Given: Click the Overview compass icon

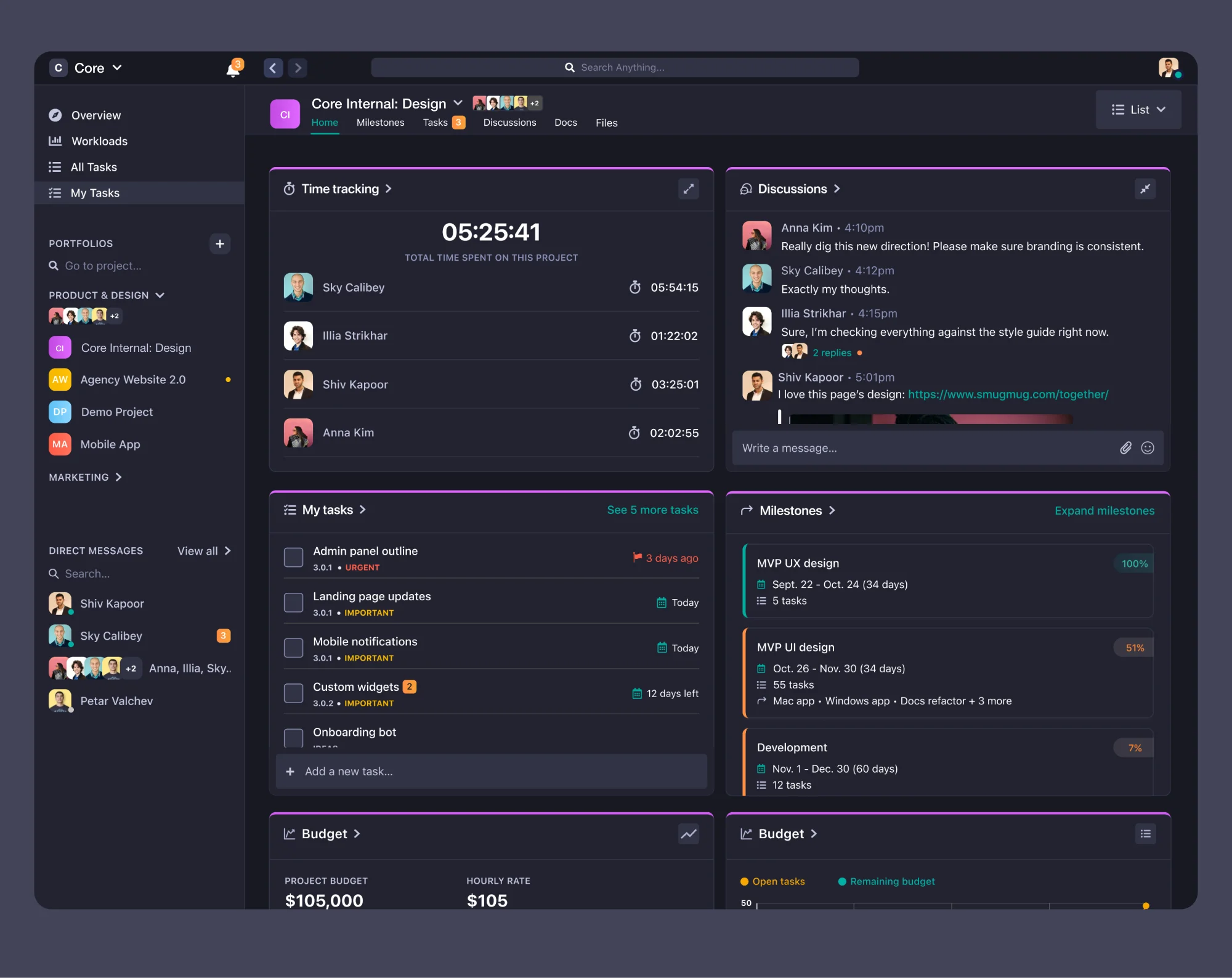Looking at the screenshot, I should [55, 115].
